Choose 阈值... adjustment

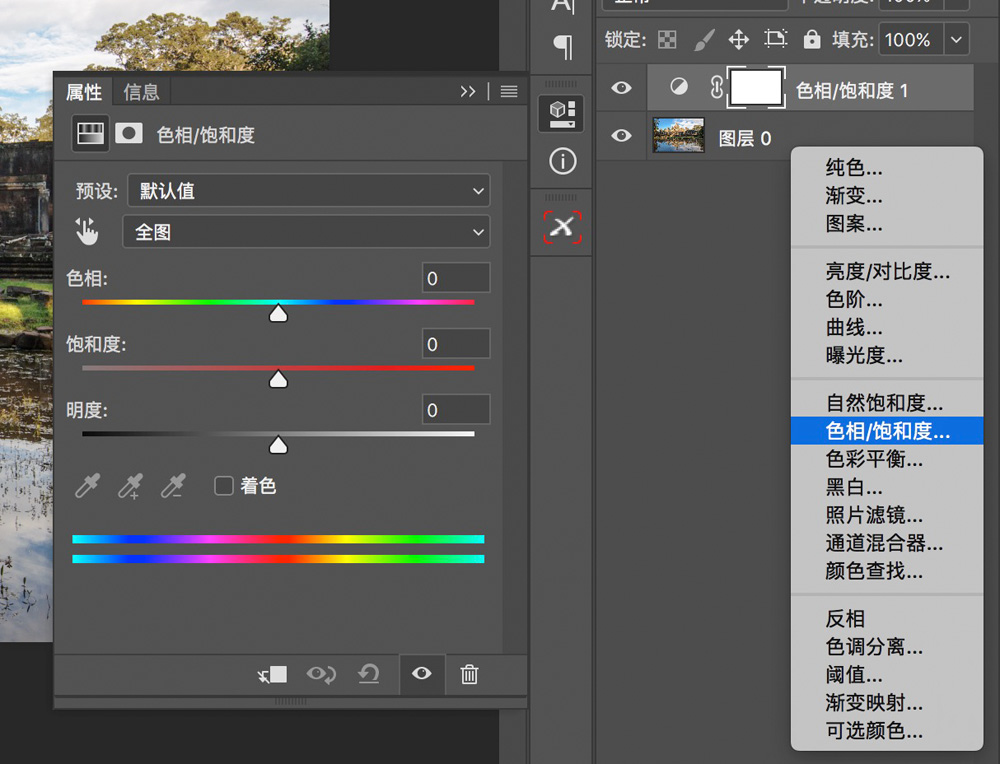(886, 675)
